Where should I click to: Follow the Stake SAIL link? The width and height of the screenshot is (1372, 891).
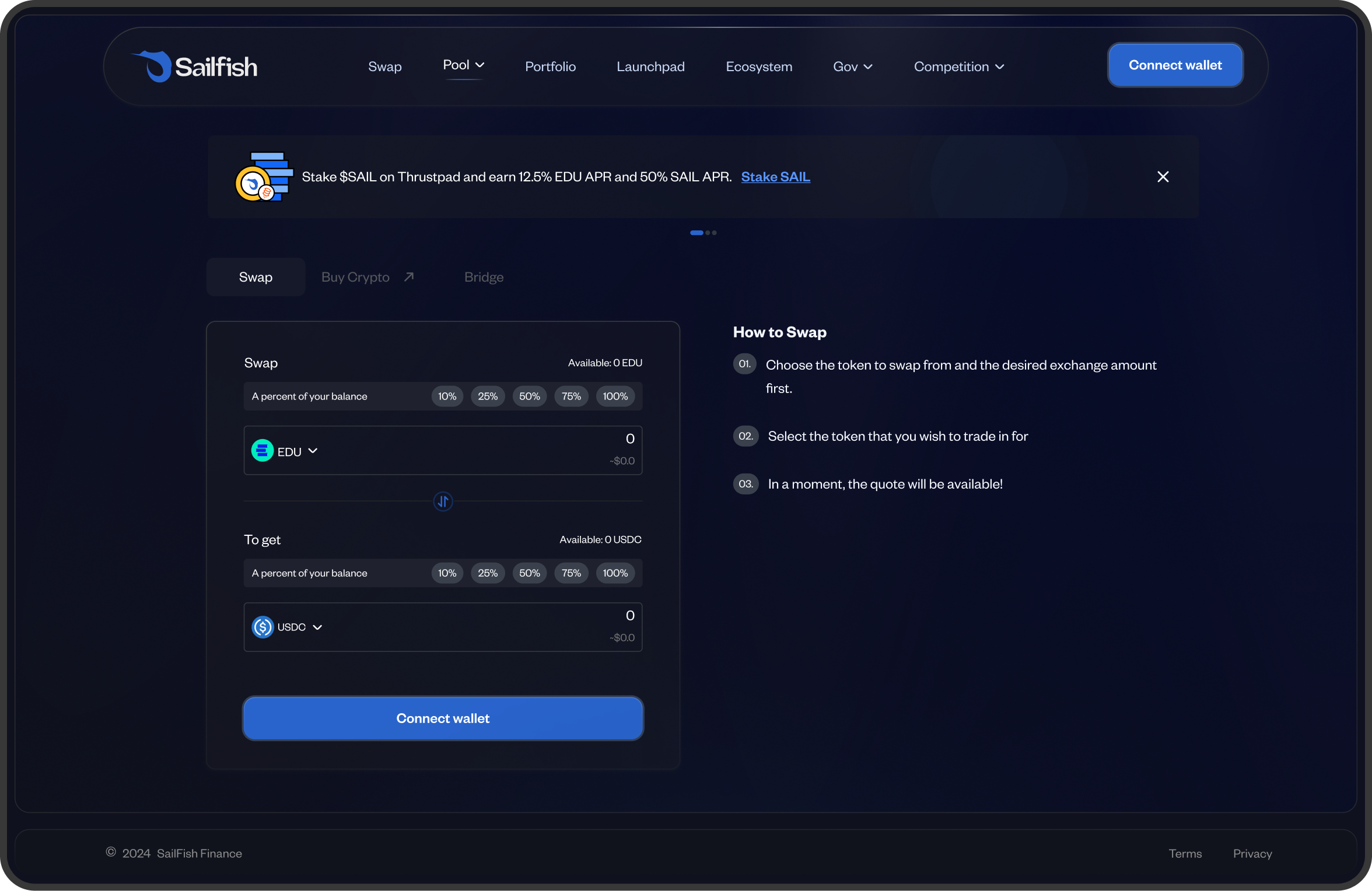[775, 177]
